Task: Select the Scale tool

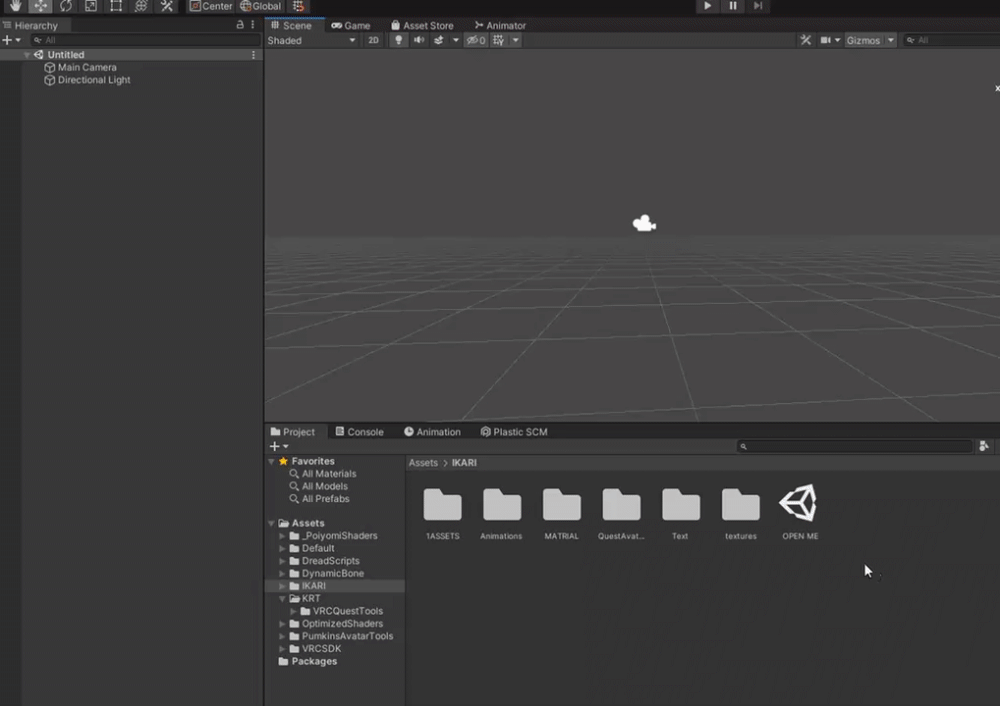Action: (x=91, y=6)
